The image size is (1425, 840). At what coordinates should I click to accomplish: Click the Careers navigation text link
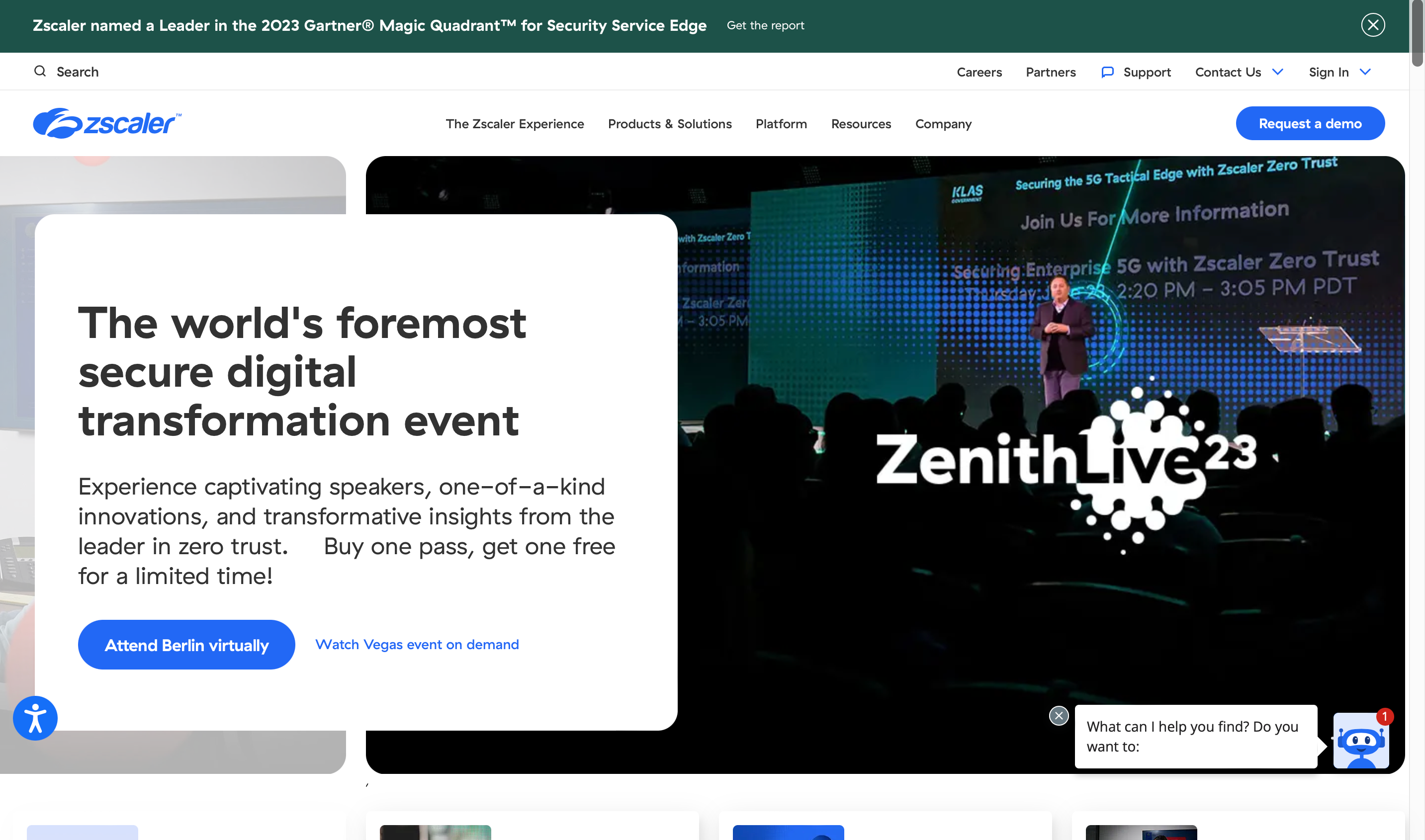pyautogui.click(x=979, y=71)
